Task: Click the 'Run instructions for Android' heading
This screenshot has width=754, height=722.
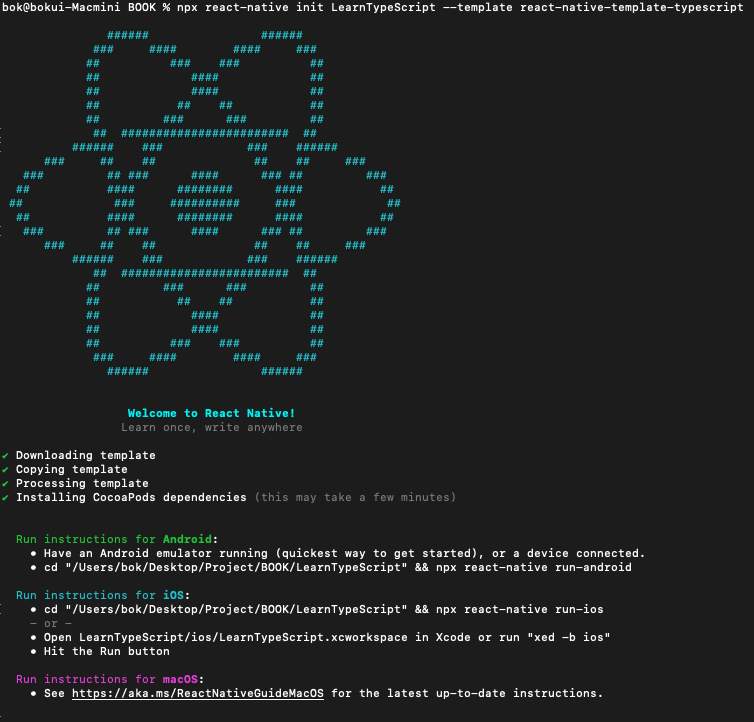Action: (117, 539)
